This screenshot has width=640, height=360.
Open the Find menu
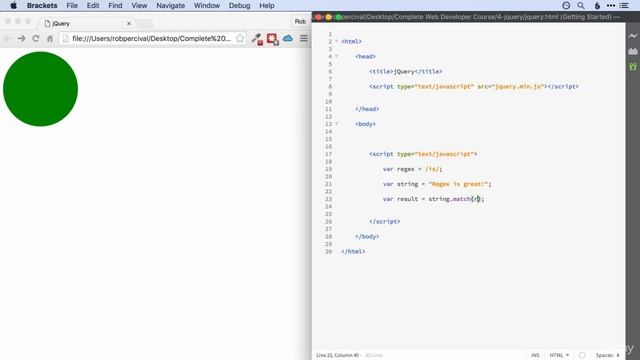[115, 6]
